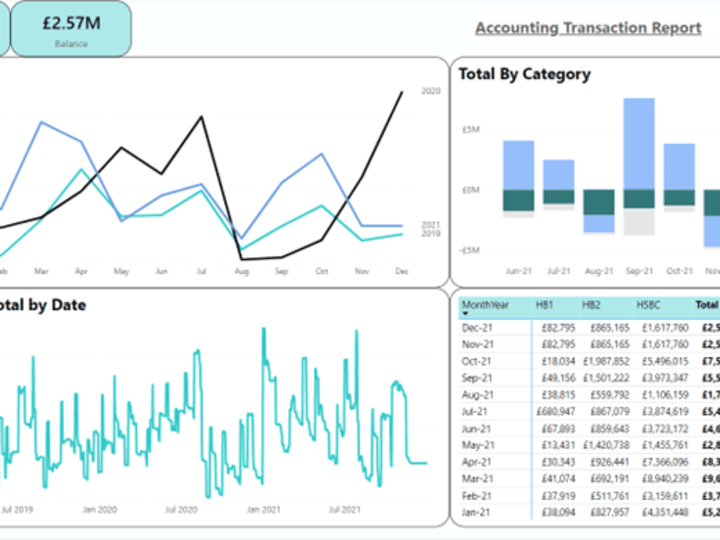This screenshot has width=720, height=540.
Task: Click the Jul-21 HB1 value £680,947
Action: (556, 411)
